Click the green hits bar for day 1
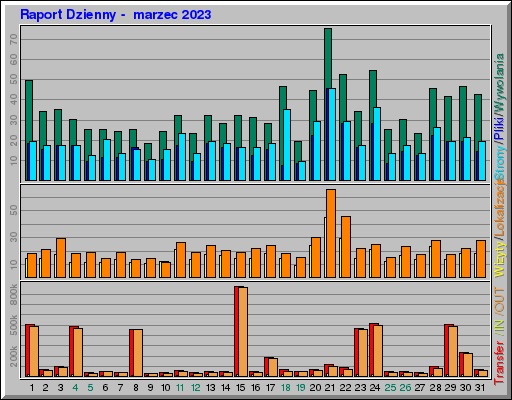 29,111
